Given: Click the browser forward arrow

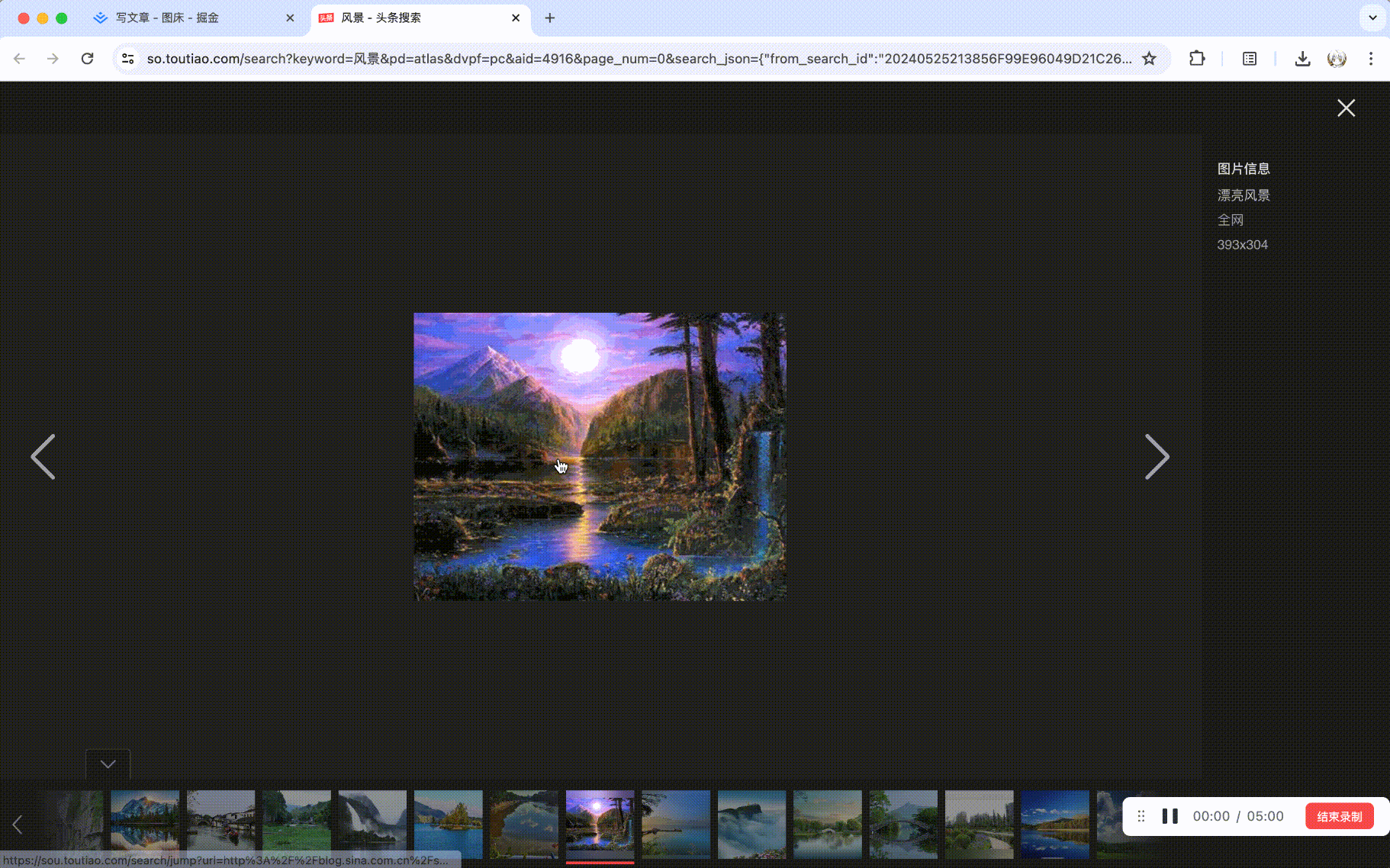Looking at the screenshot, I should 53,59.
